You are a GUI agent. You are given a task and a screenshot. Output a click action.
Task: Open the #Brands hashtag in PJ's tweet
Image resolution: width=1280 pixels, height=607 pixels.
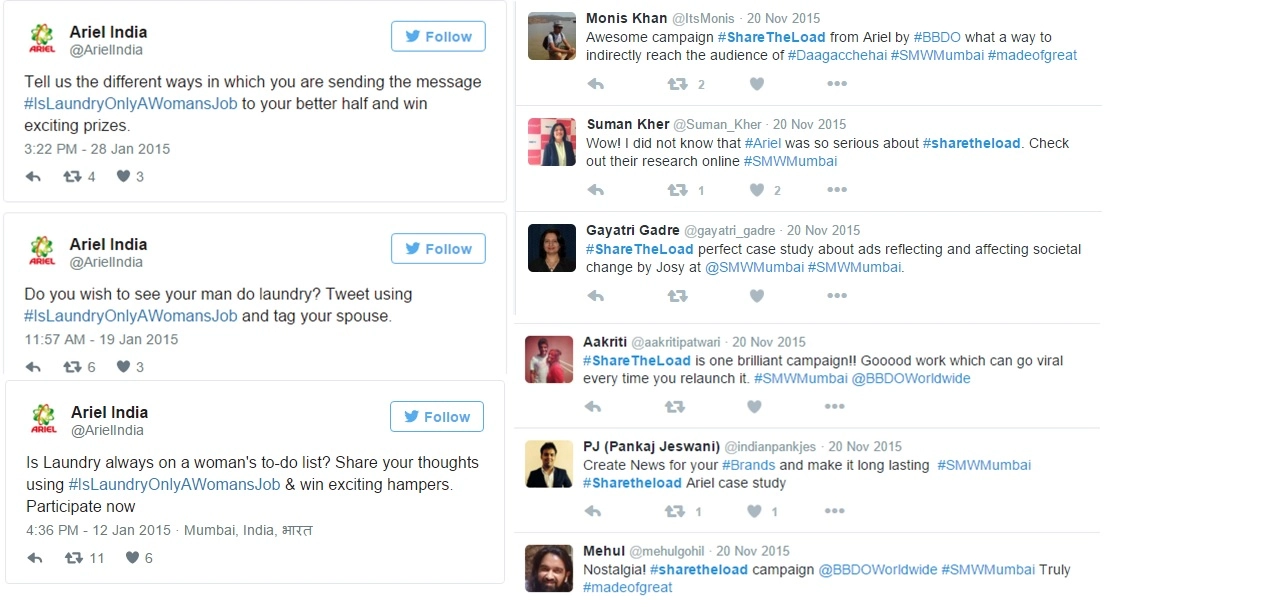[748, 465]
